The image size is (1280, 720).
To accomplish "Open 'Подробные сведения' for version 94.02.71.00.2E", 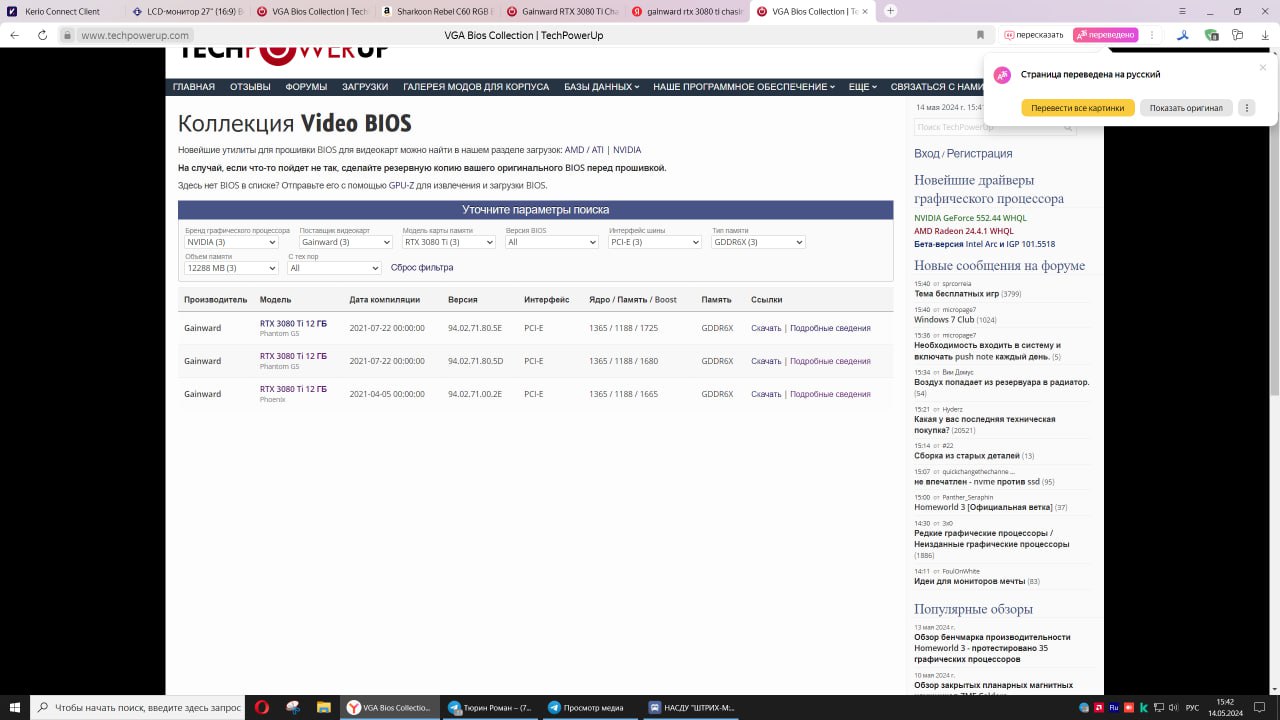I will coord(830,394).
